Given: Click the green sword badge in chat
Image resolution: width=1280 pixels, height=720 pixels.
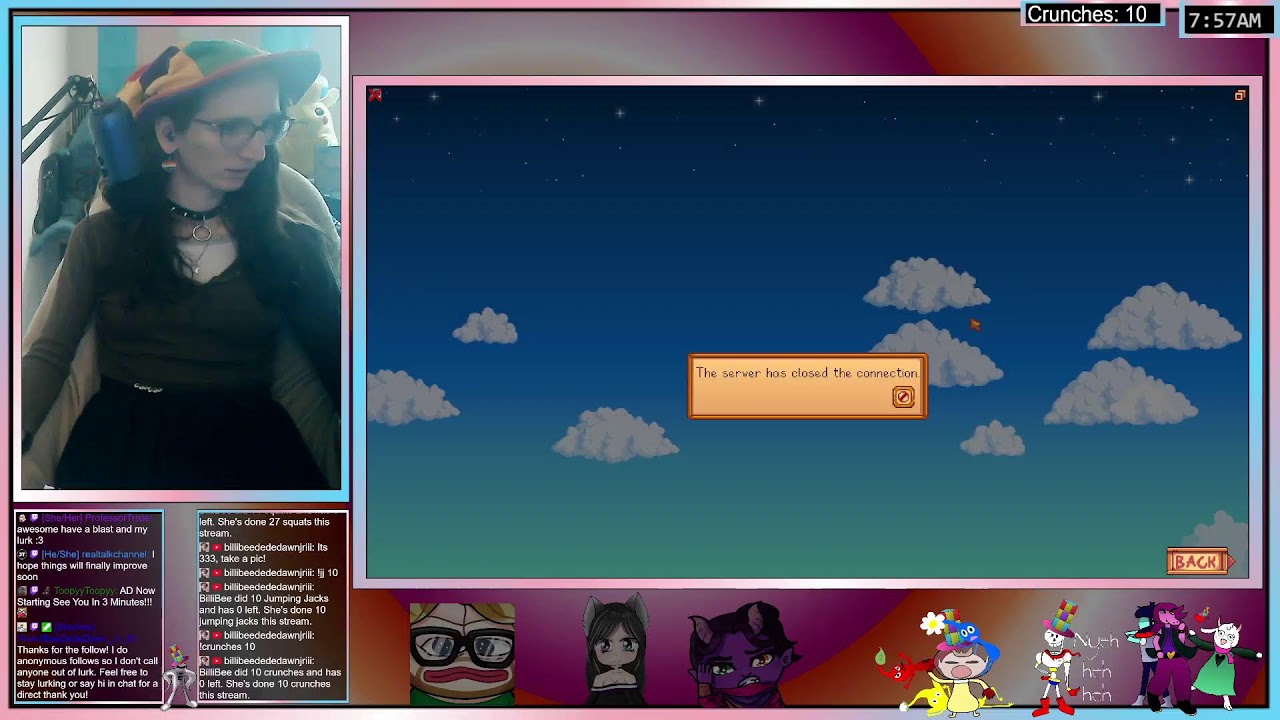Looking at the screenshot, I should pos(46,627).
